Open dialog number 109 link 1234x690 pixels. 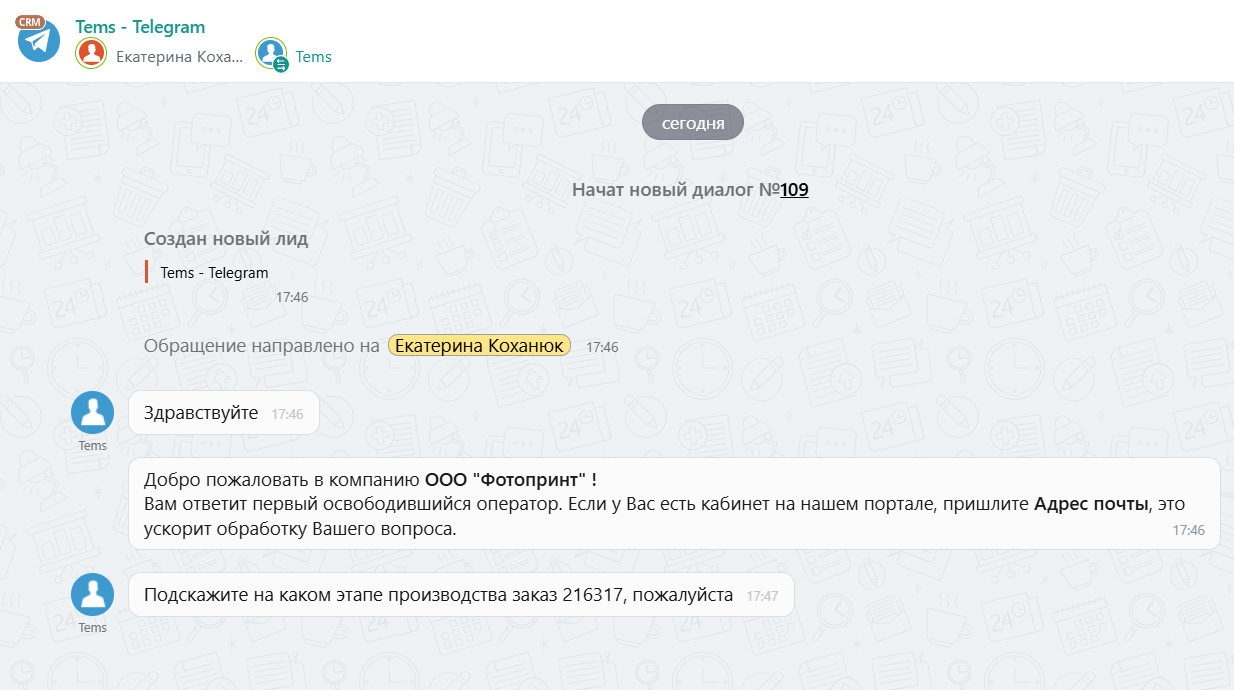[x=794, y=189]
